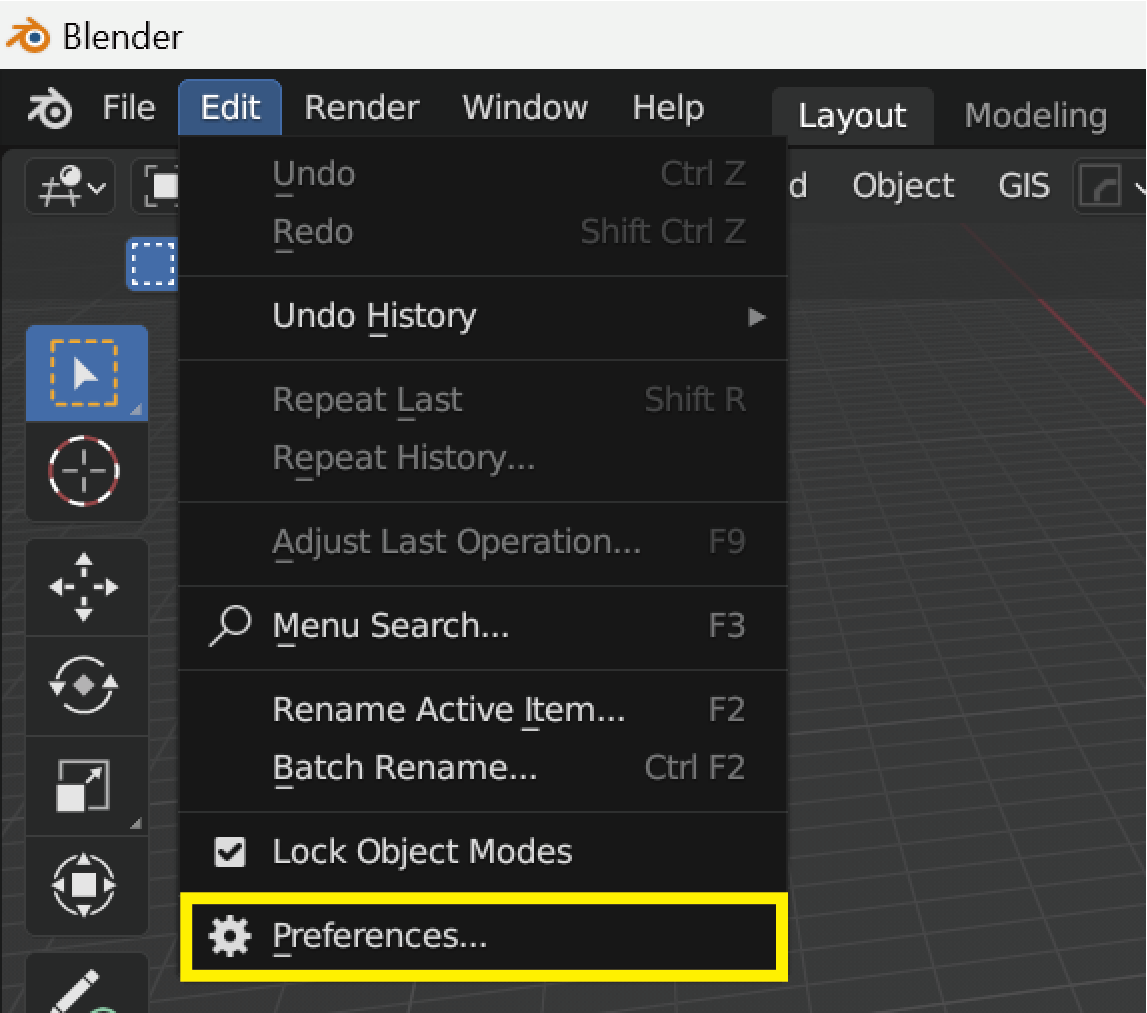Select the Move tool
Viewport: 1147px width, 1013px height.
[x=85, y=587]
